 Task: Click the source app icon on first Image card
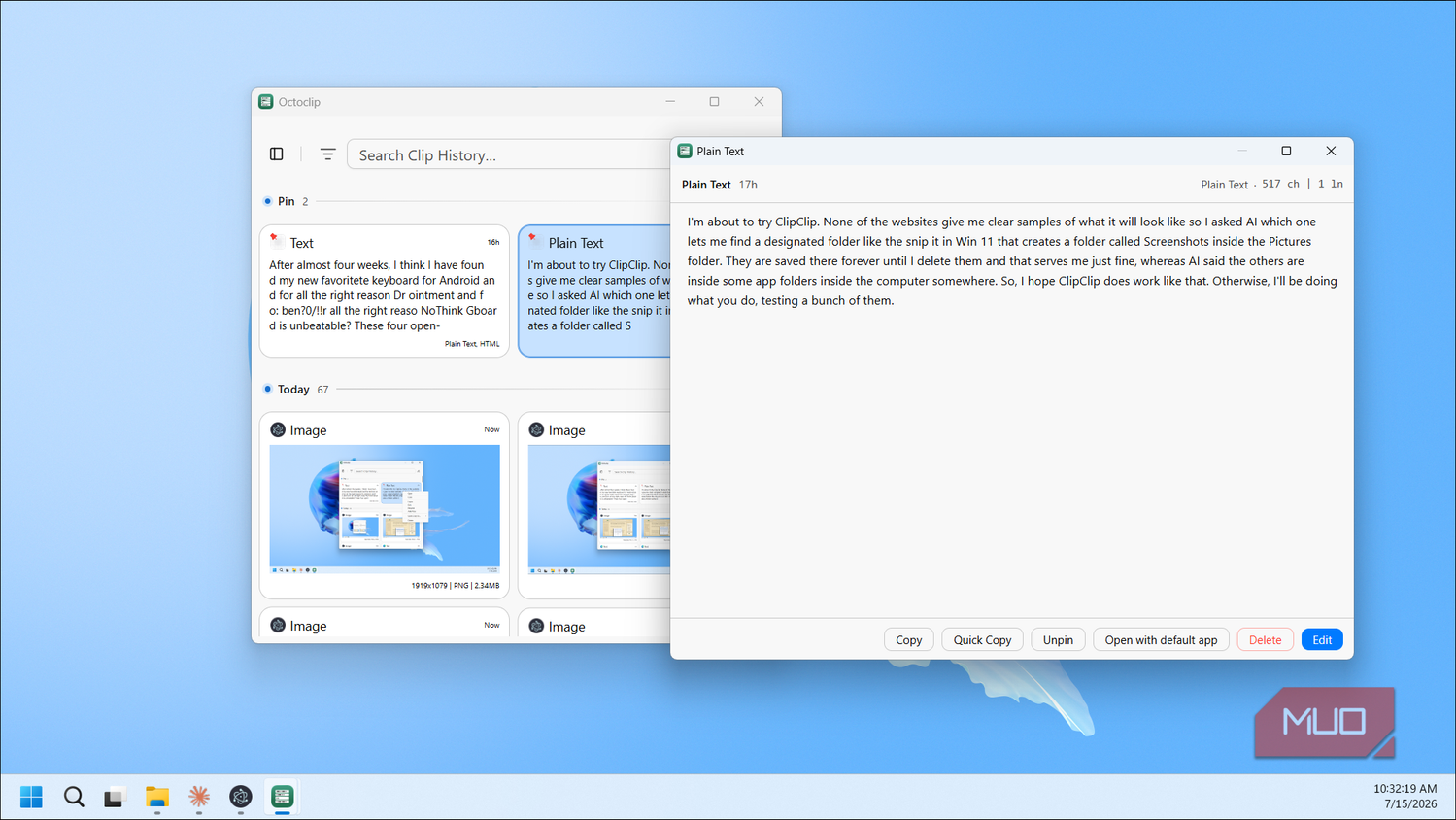pyautogui.click(x=278, y=429)
